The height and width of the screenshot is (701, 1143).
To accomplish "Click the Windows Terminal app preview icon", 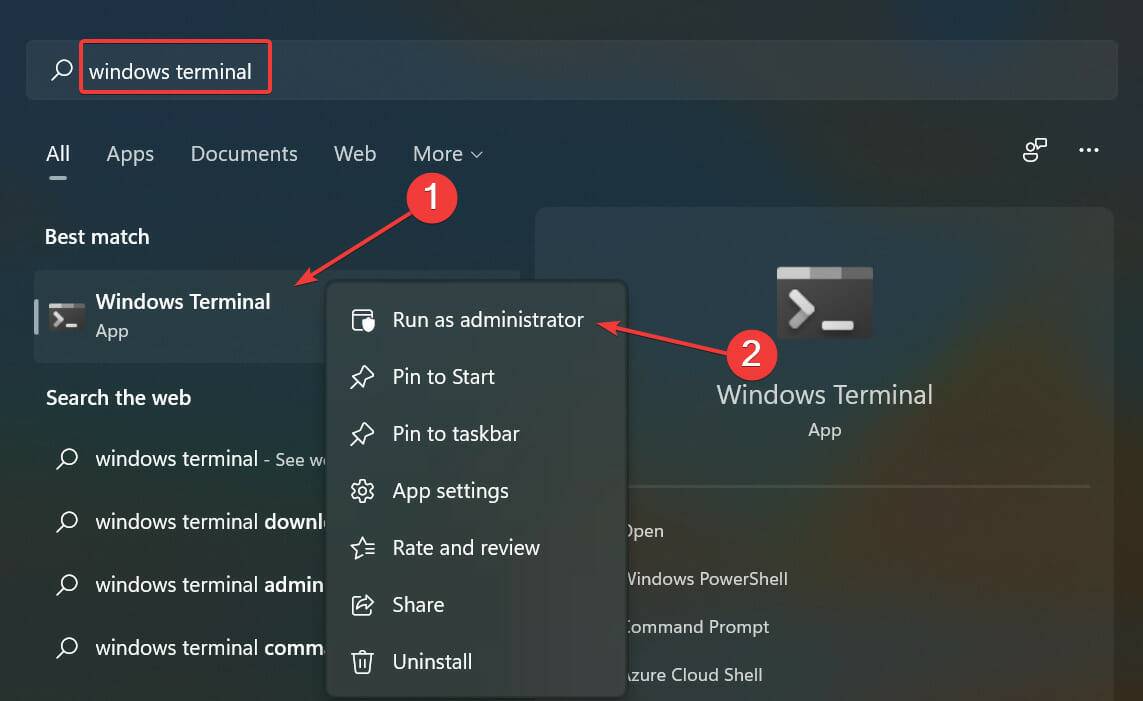I will (824, 302).
